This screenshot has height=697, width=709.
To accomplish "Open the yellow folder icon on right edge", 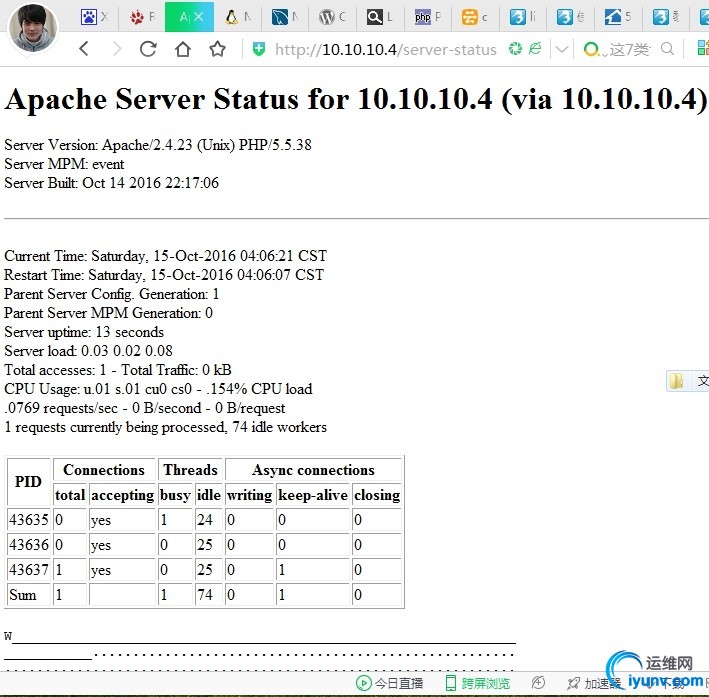I will (676, 381).
